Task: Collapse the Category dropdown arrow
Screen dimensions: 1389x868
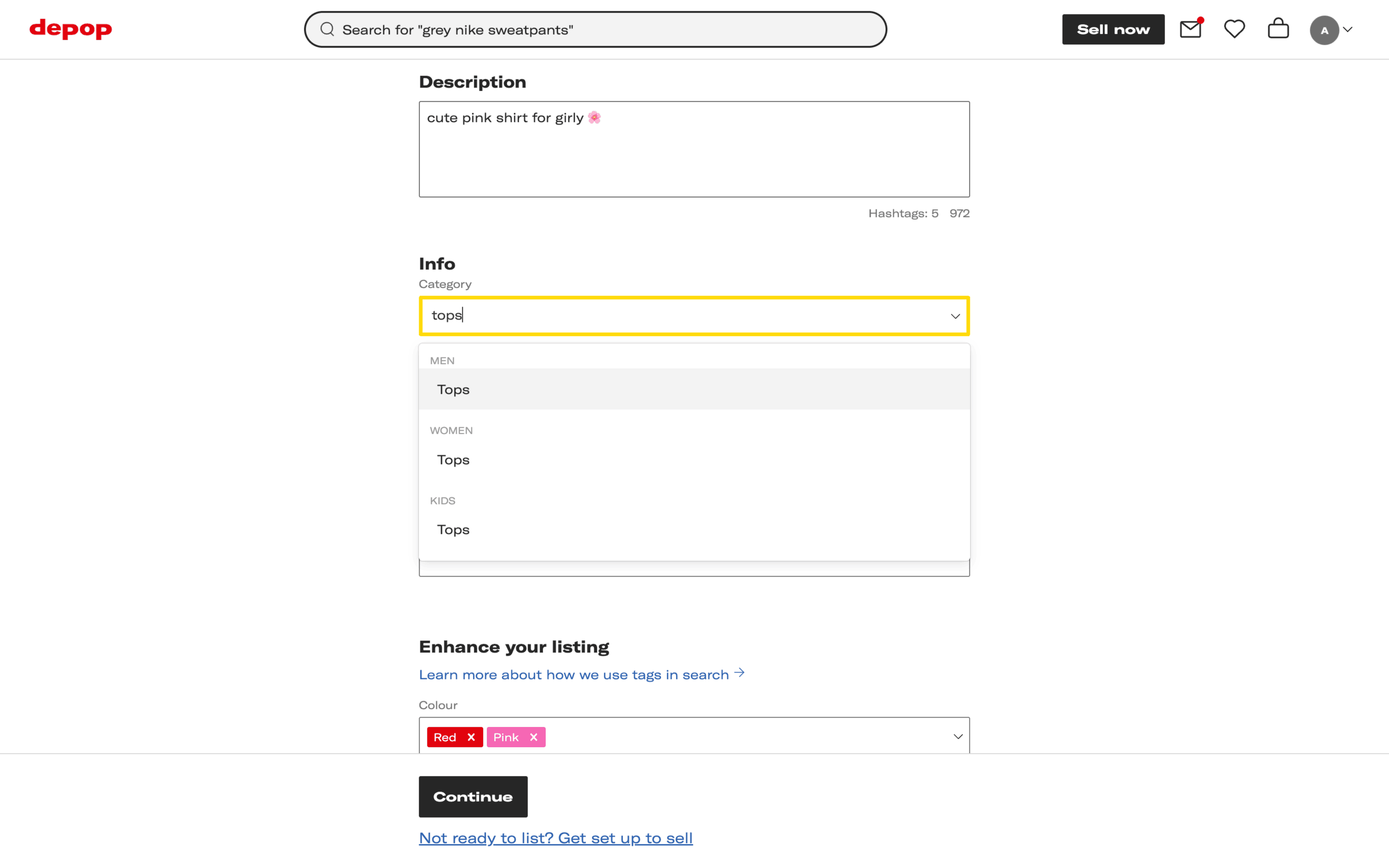Action: (955, 316)
